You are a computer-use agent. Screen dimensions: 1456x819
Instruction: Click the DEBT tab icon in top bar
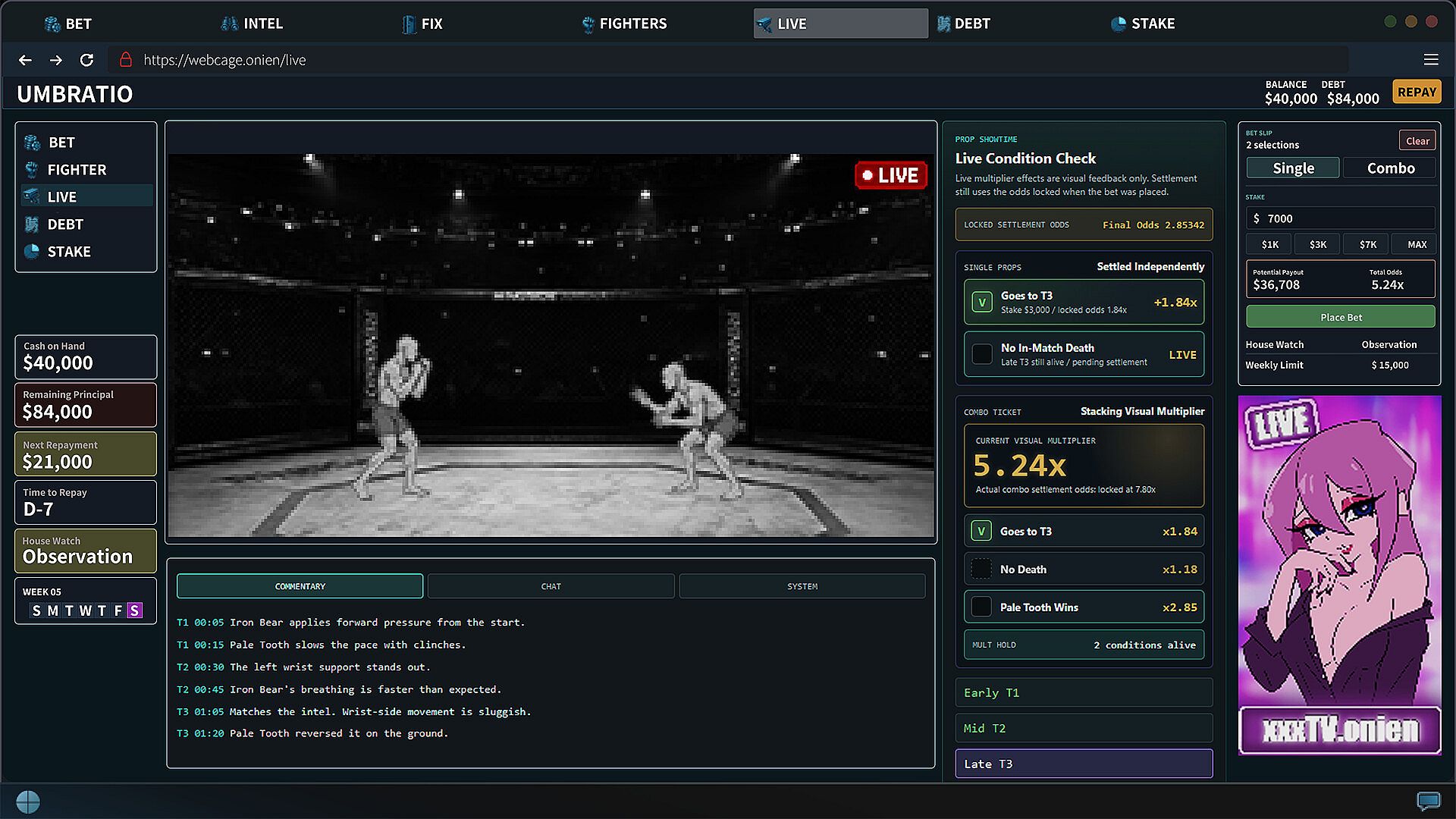pos(943,24)
